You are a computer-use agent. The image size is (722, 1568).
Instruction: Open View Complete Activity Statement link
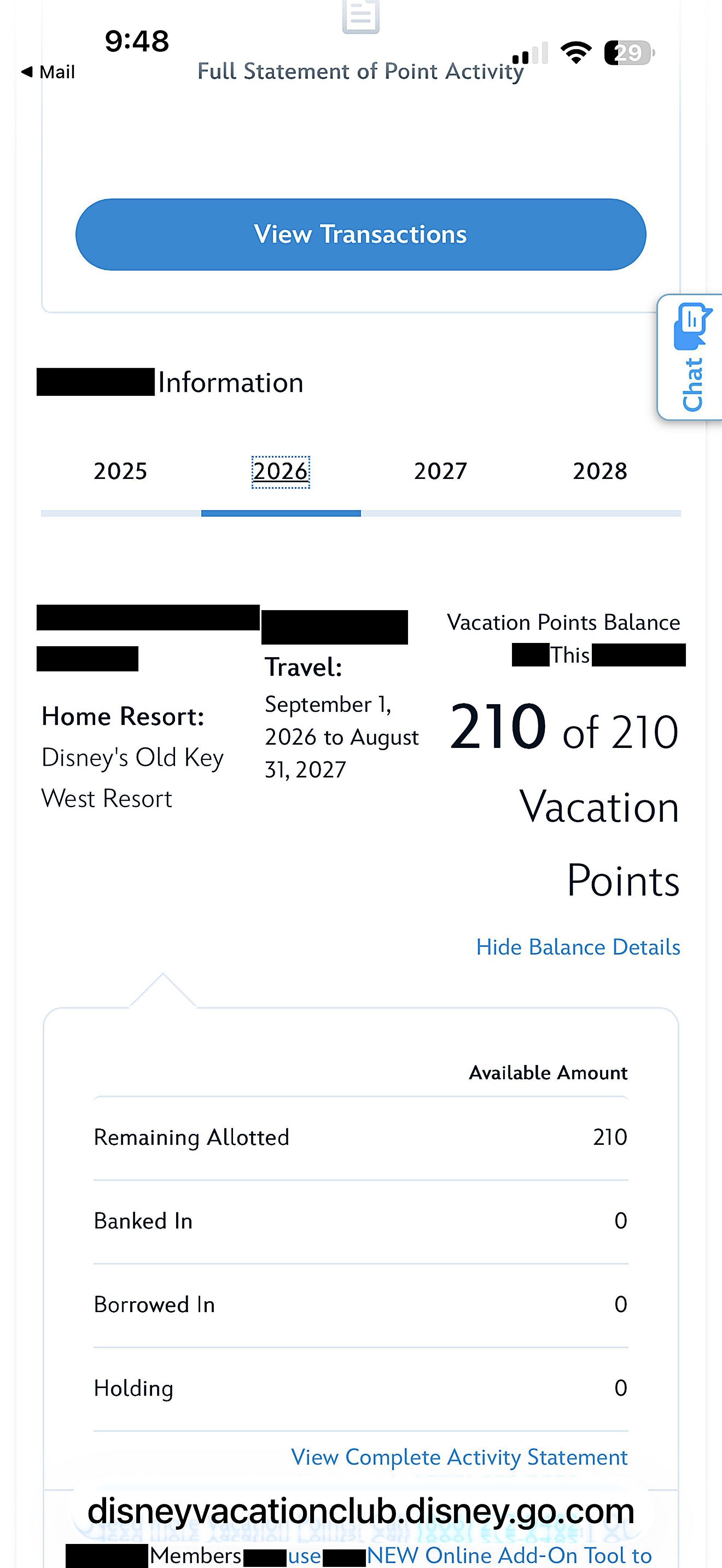point(459,1457)
